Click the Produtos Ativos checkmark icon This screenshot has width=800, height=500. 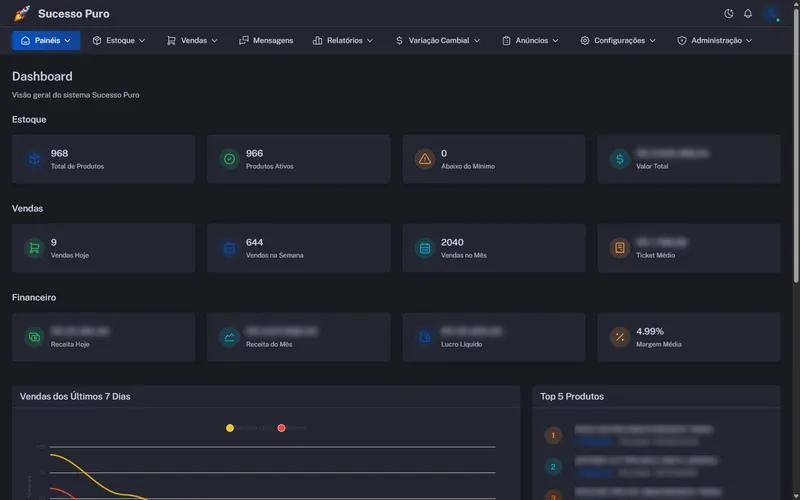[x=230, y=159]
